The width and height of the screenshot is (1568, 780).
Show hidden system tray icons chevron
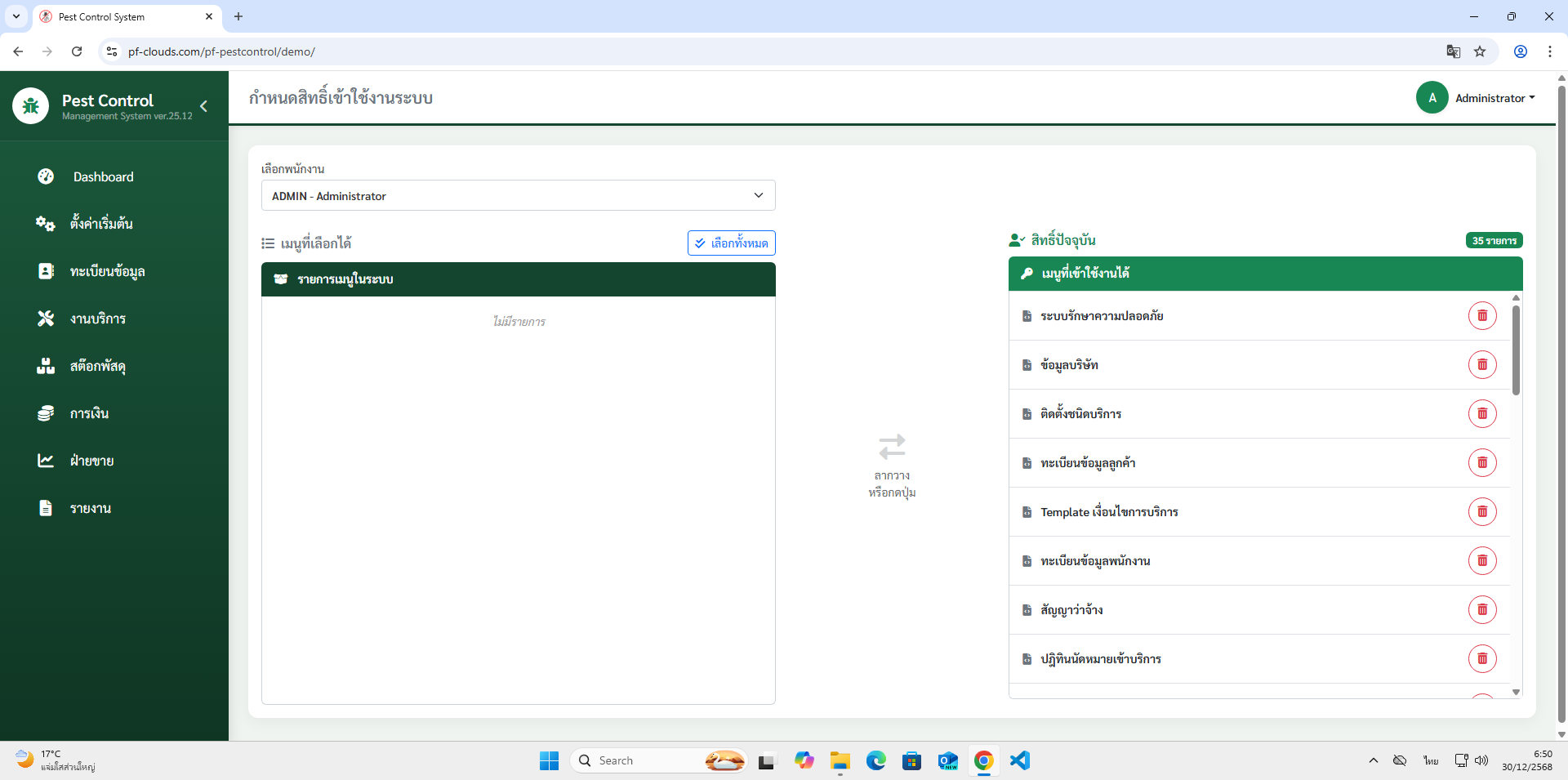[1373, 760]
